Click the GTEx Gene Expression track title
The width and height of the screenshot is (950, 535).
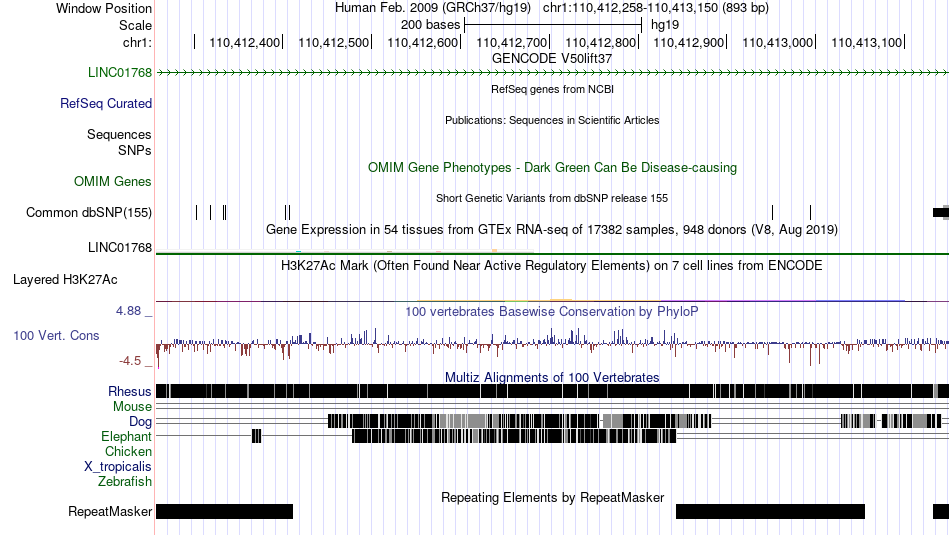[552, 230]
